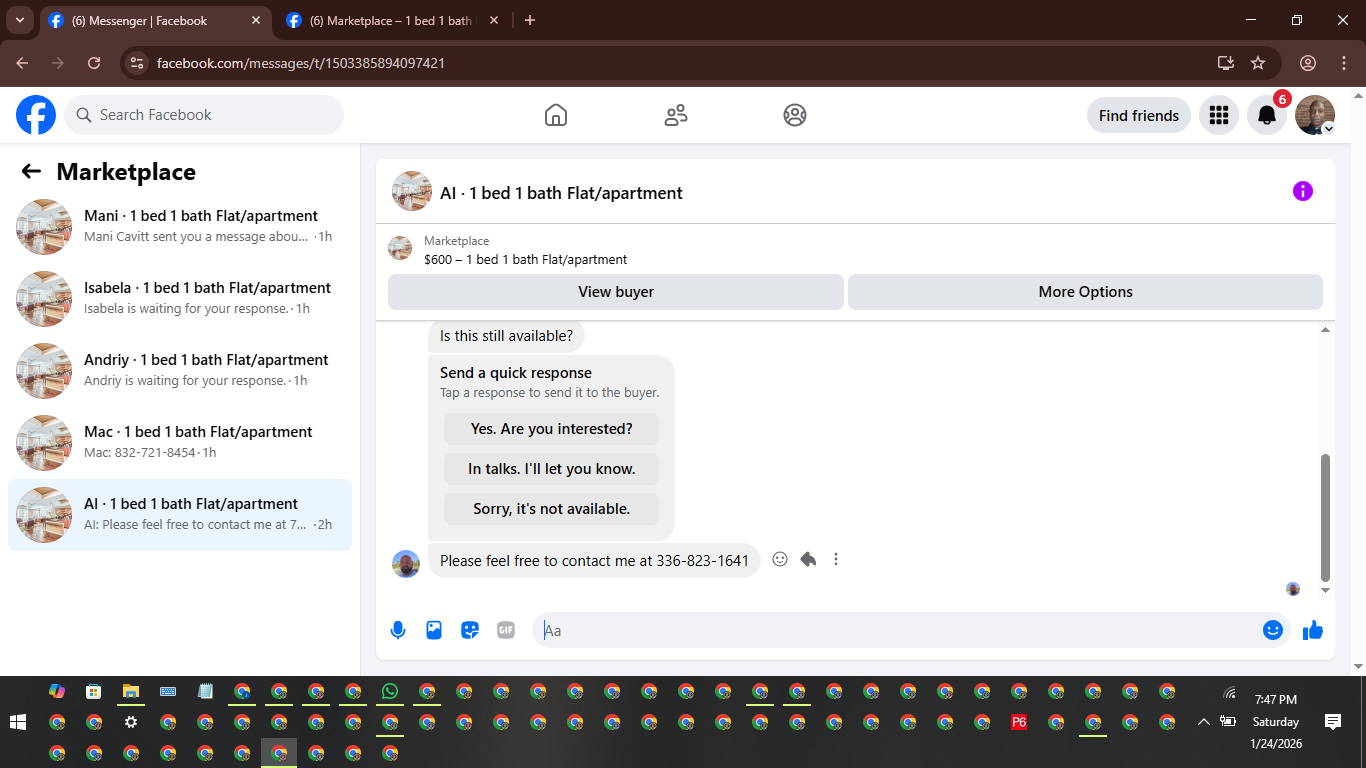
Task: Open a new browser tab
Action: [x=530, y=20]
